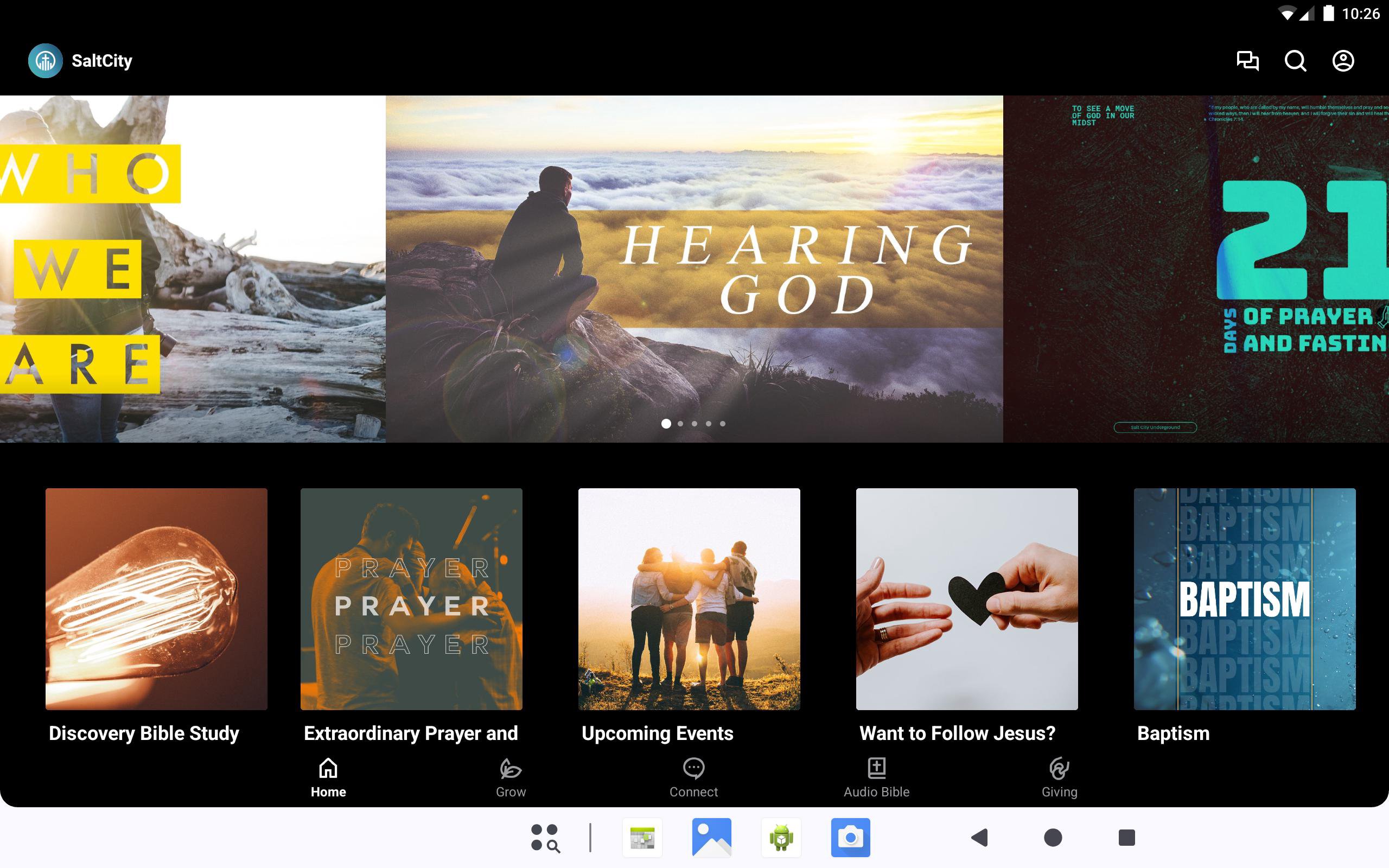The image size is (1389, 868).
Task: Open the Who We Are banner
Action: click(192, 269)
